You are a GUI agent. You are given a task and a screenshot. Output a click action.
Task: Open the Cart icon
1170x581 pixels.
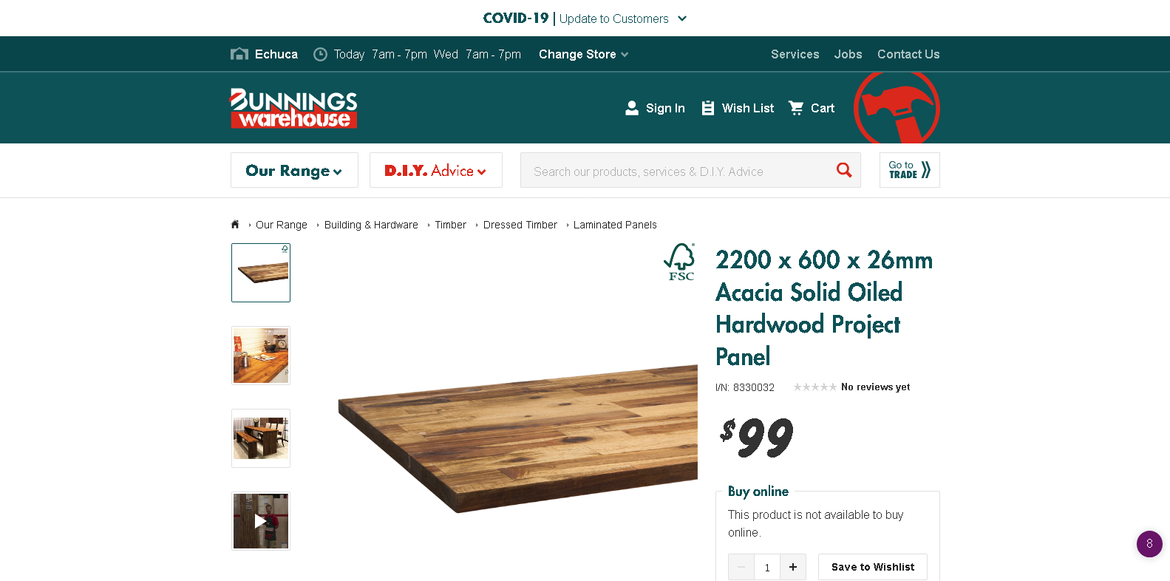[796, 108]
